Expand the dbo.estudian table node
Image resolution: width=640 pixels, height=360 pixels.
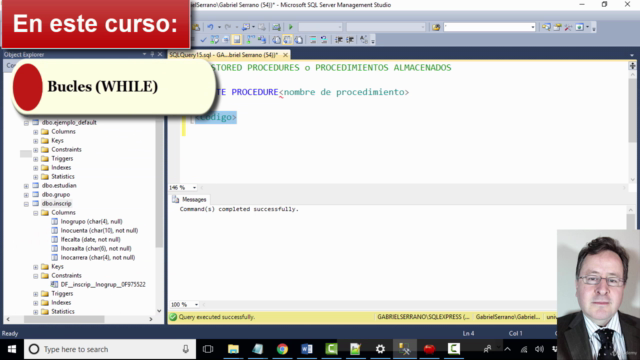pyautogui.click(x=26, y=186)
